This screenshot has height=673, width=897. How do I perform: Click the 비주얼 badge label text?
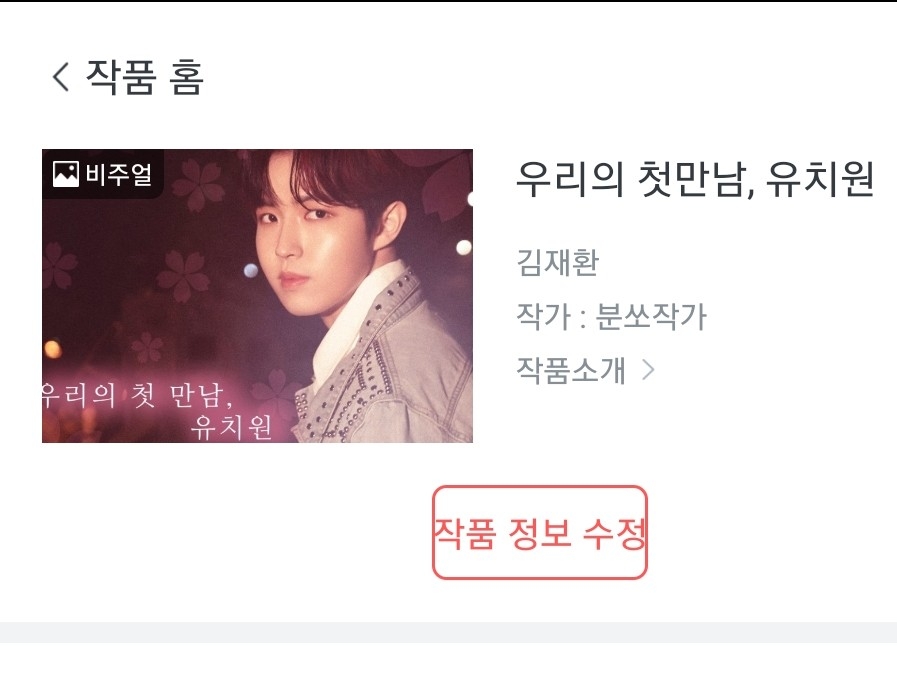(118, 174)
